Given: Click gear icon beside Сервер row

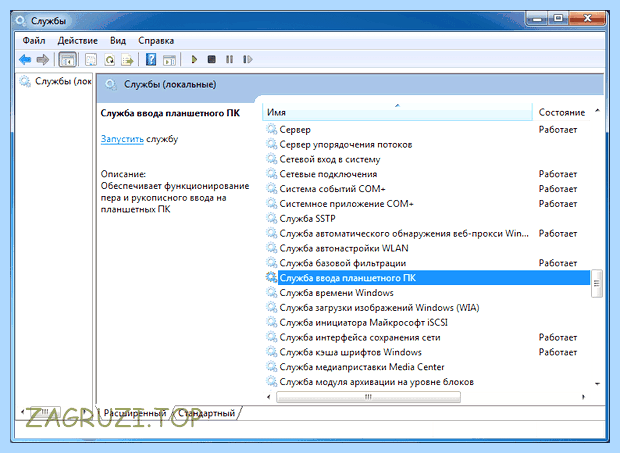Looking at the screenshot, I should [271, 129].
